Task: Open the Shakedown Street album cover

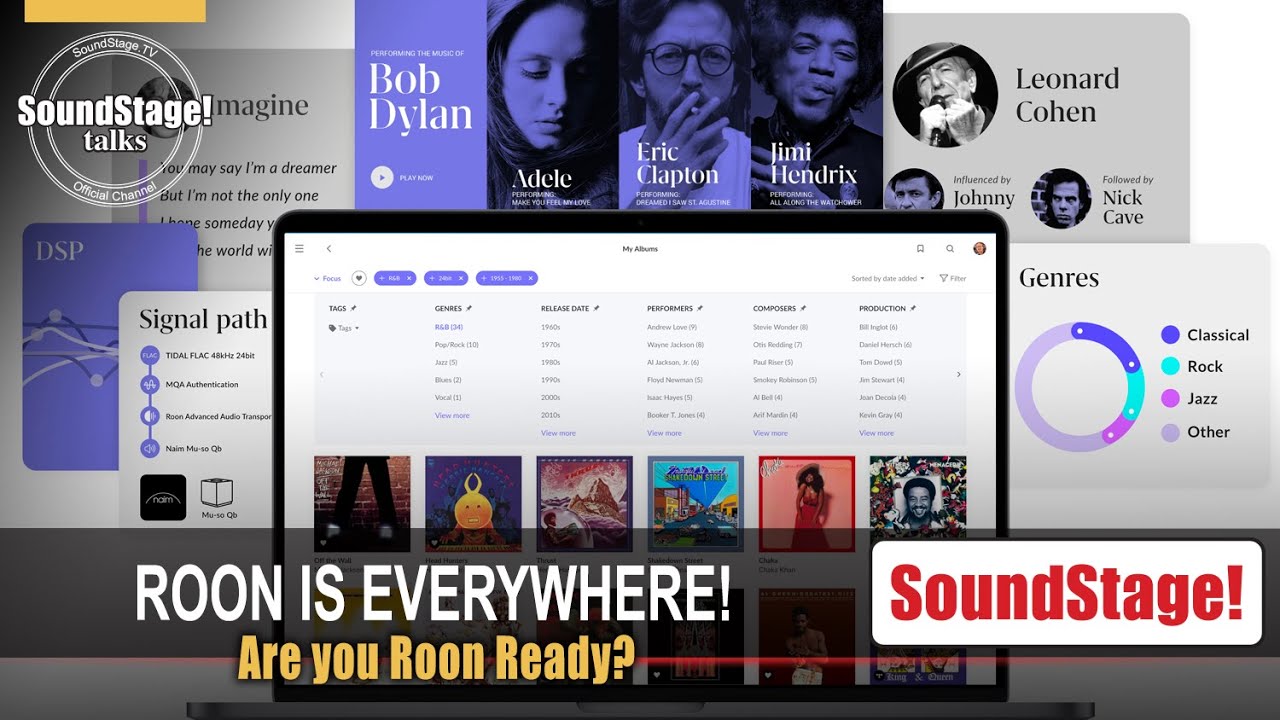Action: coord(695,504)
